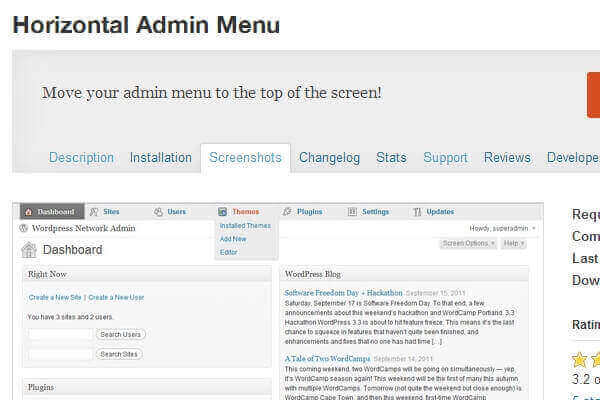This screenshot has height=400, width=600.
Task: Click the Plugins widget header
Action: pos(147,387)
